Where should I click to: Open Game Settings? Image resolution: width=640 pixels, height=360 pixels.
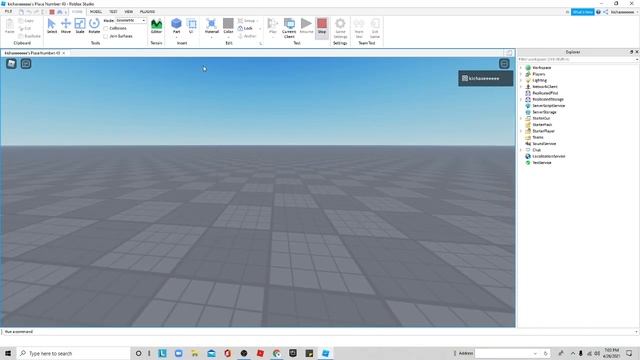pos(340,28)
